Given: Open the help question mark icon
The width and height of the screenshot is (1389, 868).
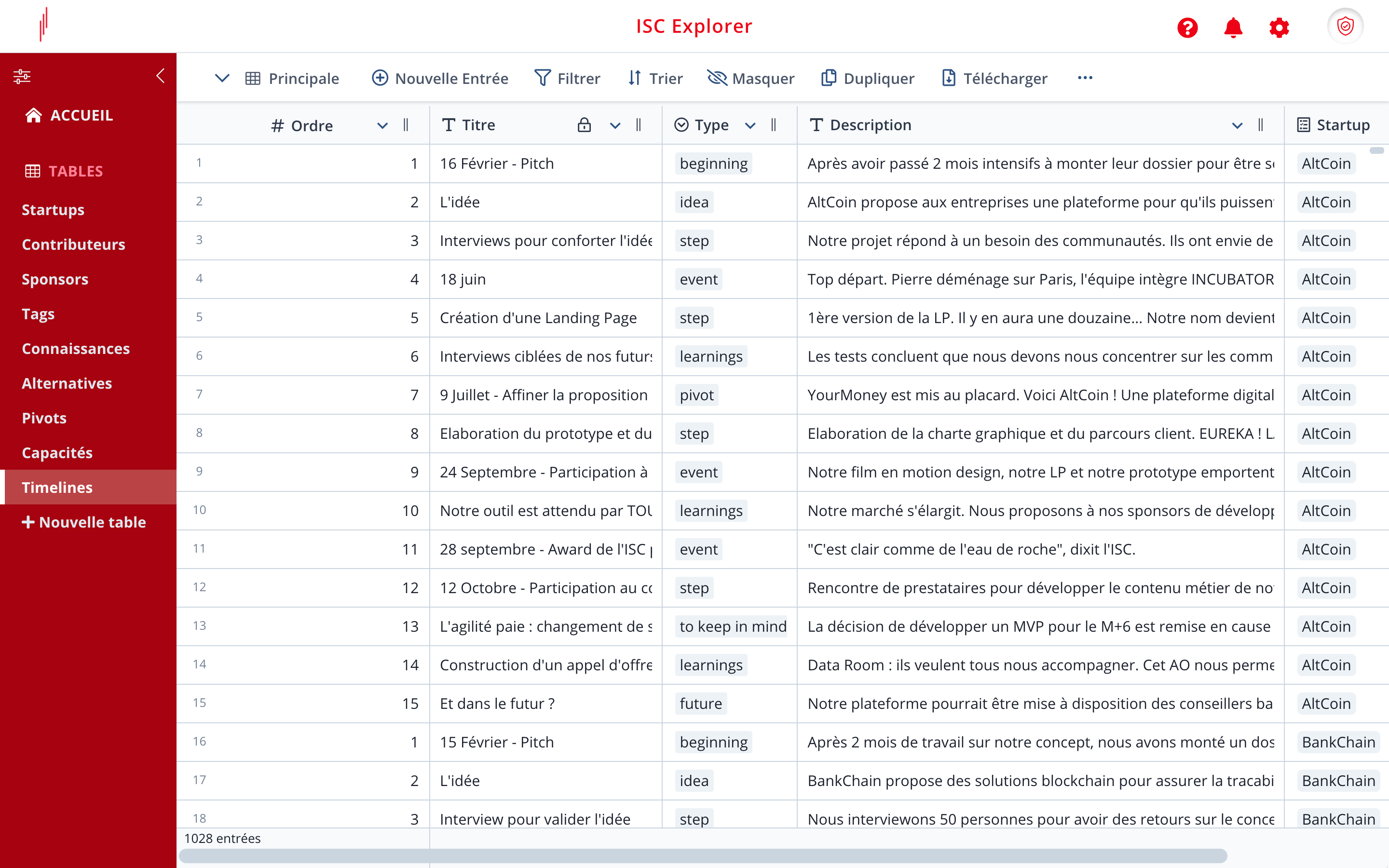Looking at the screenshot, I should point(1187,27).
